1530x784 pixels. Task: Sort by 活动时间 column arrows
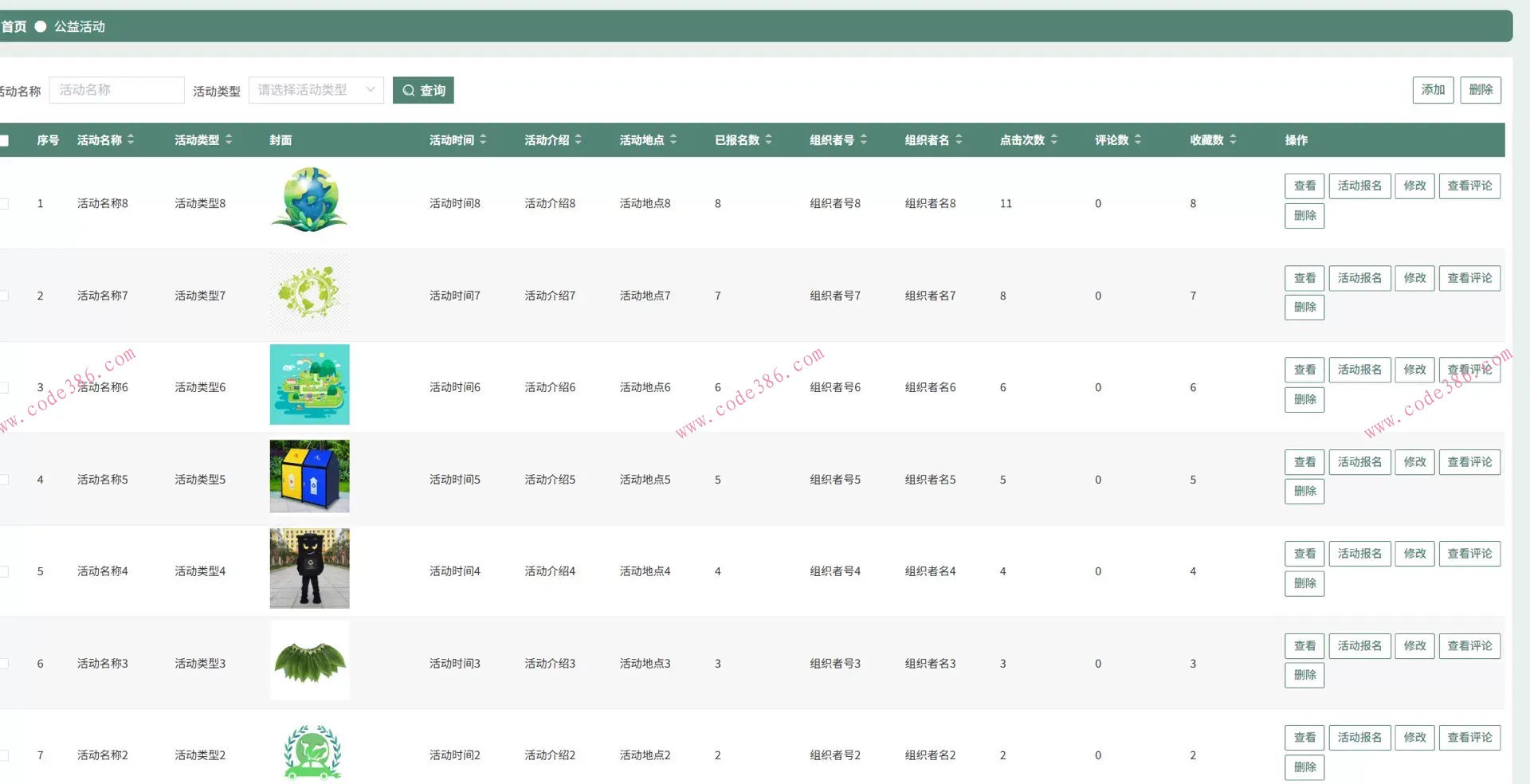(483, 139)
